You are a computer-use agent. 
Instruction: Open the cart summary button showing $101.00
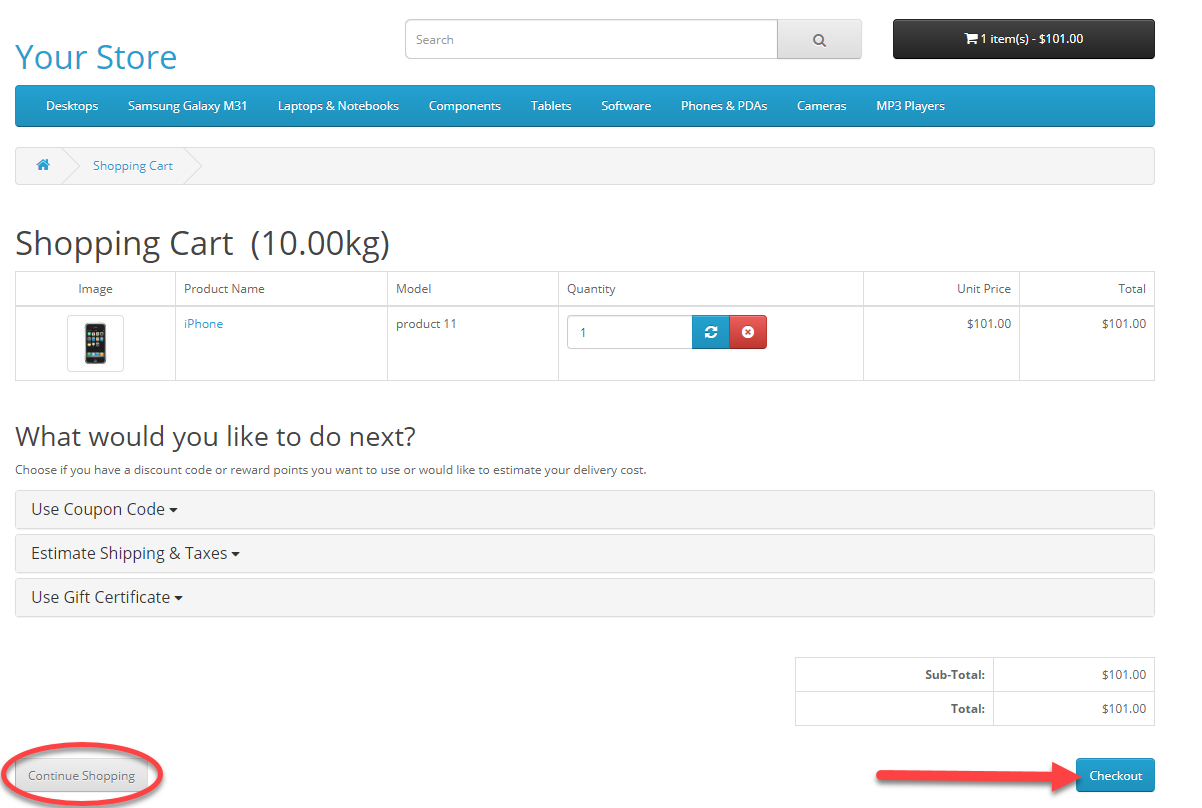pos(1023,39)
